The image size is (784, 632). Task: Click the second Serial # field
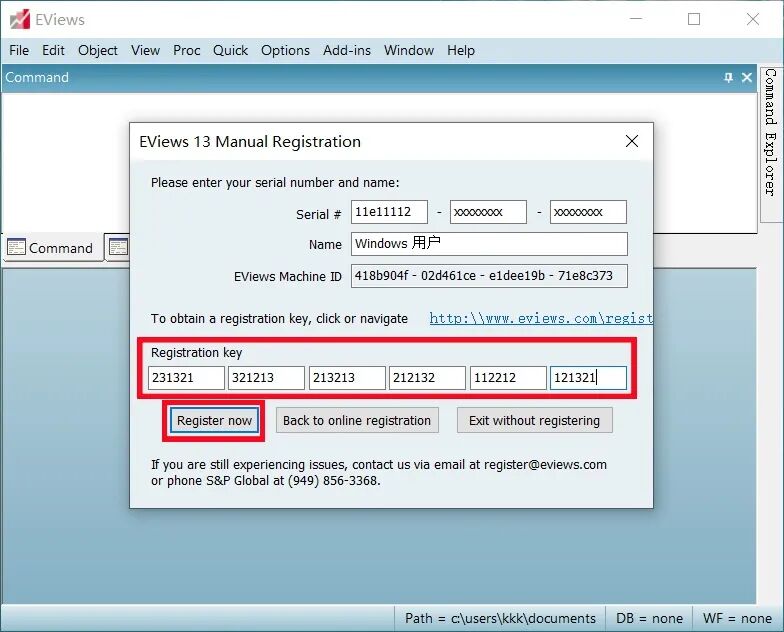(488, 212)
